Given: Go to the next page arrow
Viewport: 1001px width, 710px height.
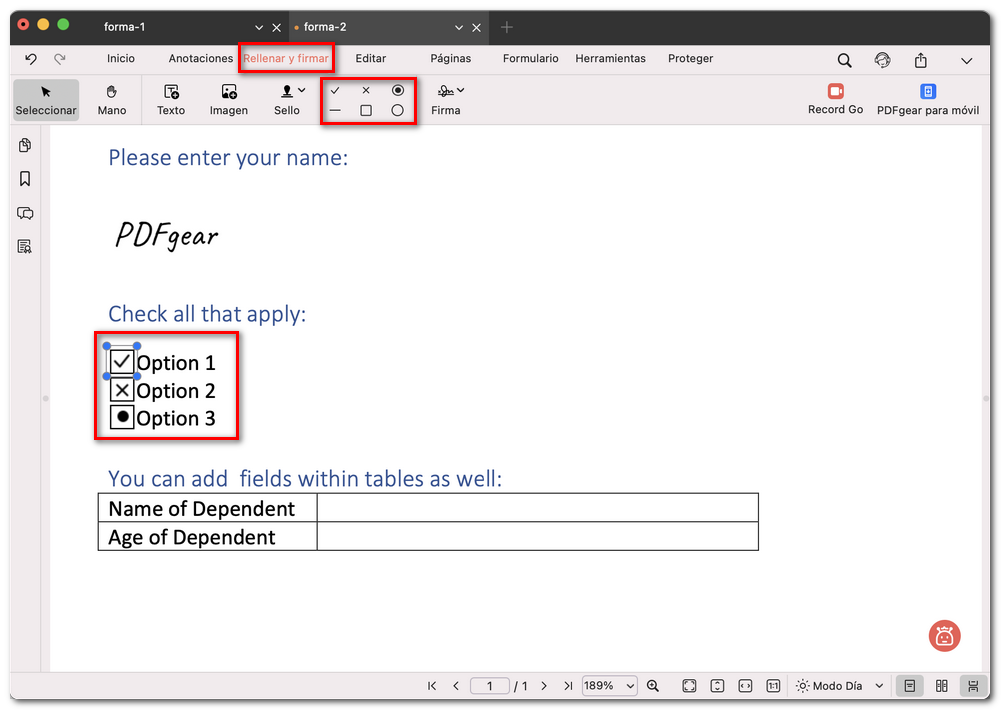Looking at the screenshot, I should click(544, 686).
